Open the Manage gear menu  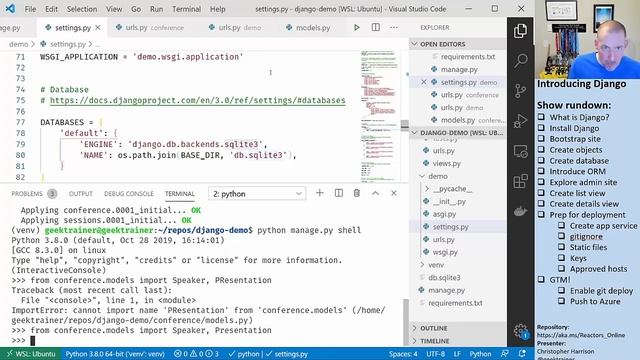pyautogui.click(x=520, y=331)
